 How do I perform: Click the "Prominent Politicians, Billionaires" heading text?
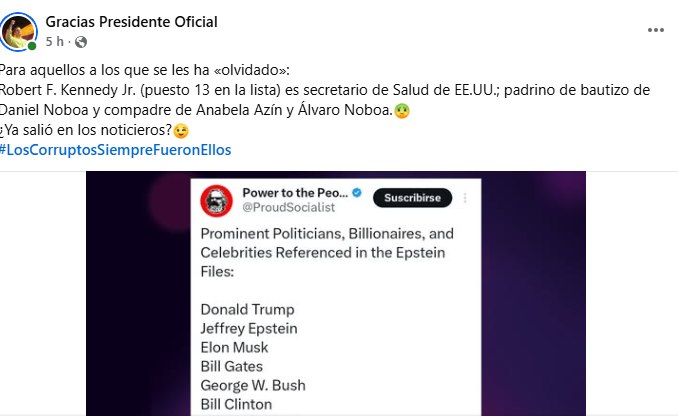click(327, 233)
